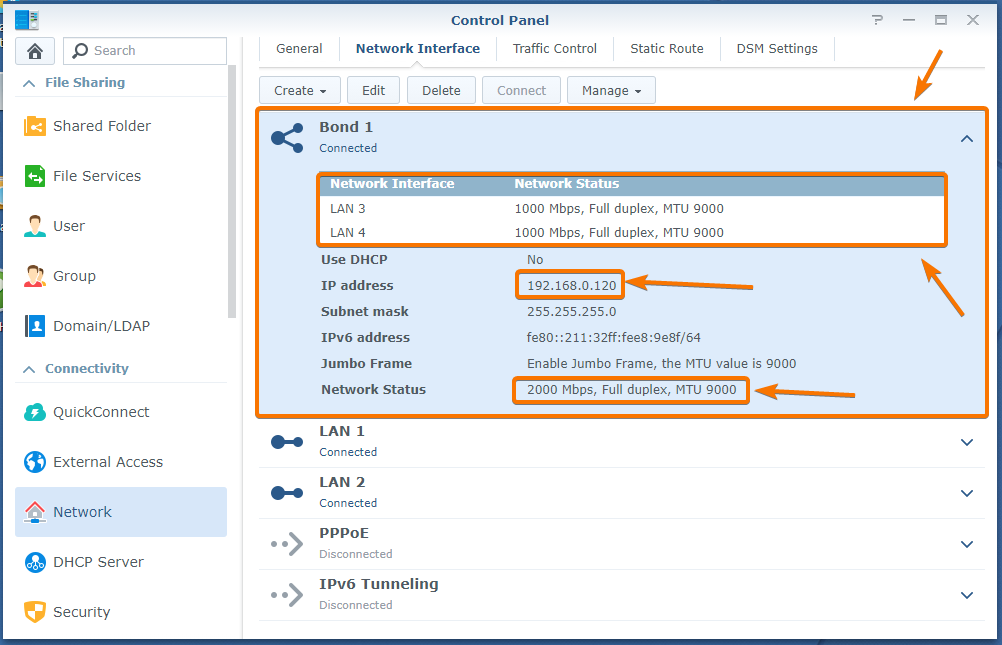Open DHCP Server settings
This screenshot has height=645, width=1002.
point(98,562)
